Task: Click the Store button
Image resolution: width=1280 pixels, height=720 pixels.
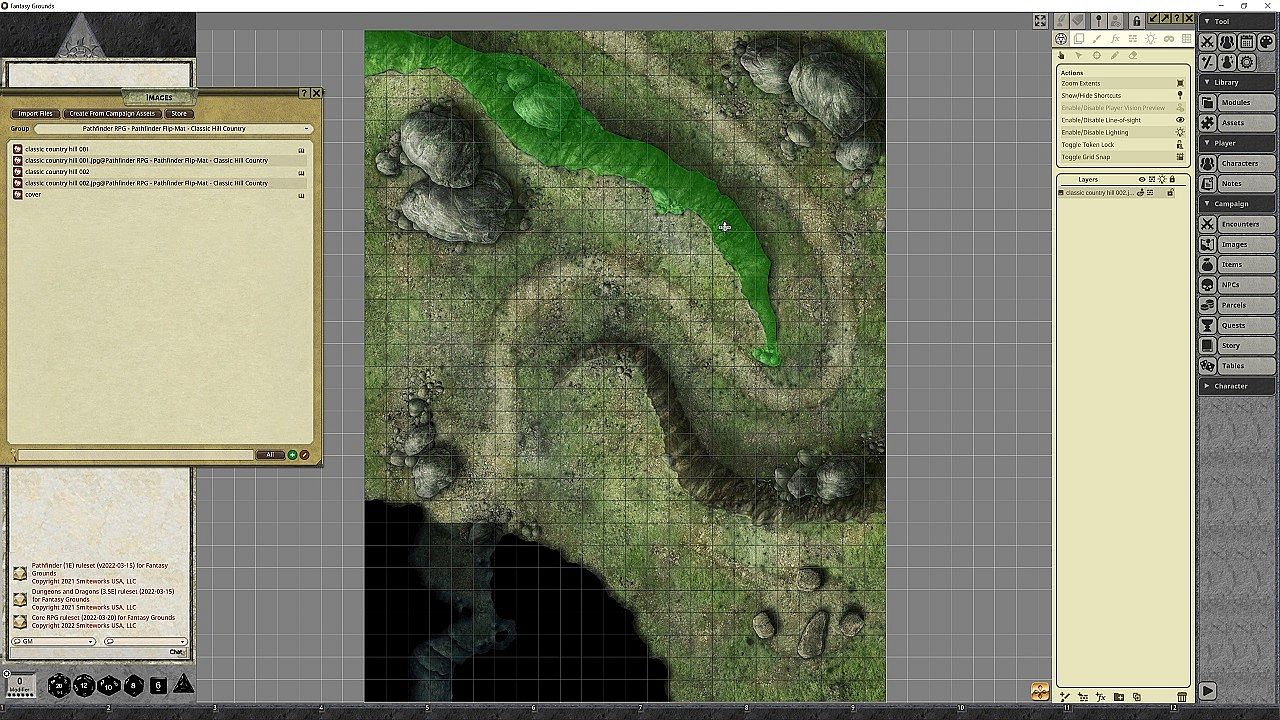Action: click(x=178, y=114)
